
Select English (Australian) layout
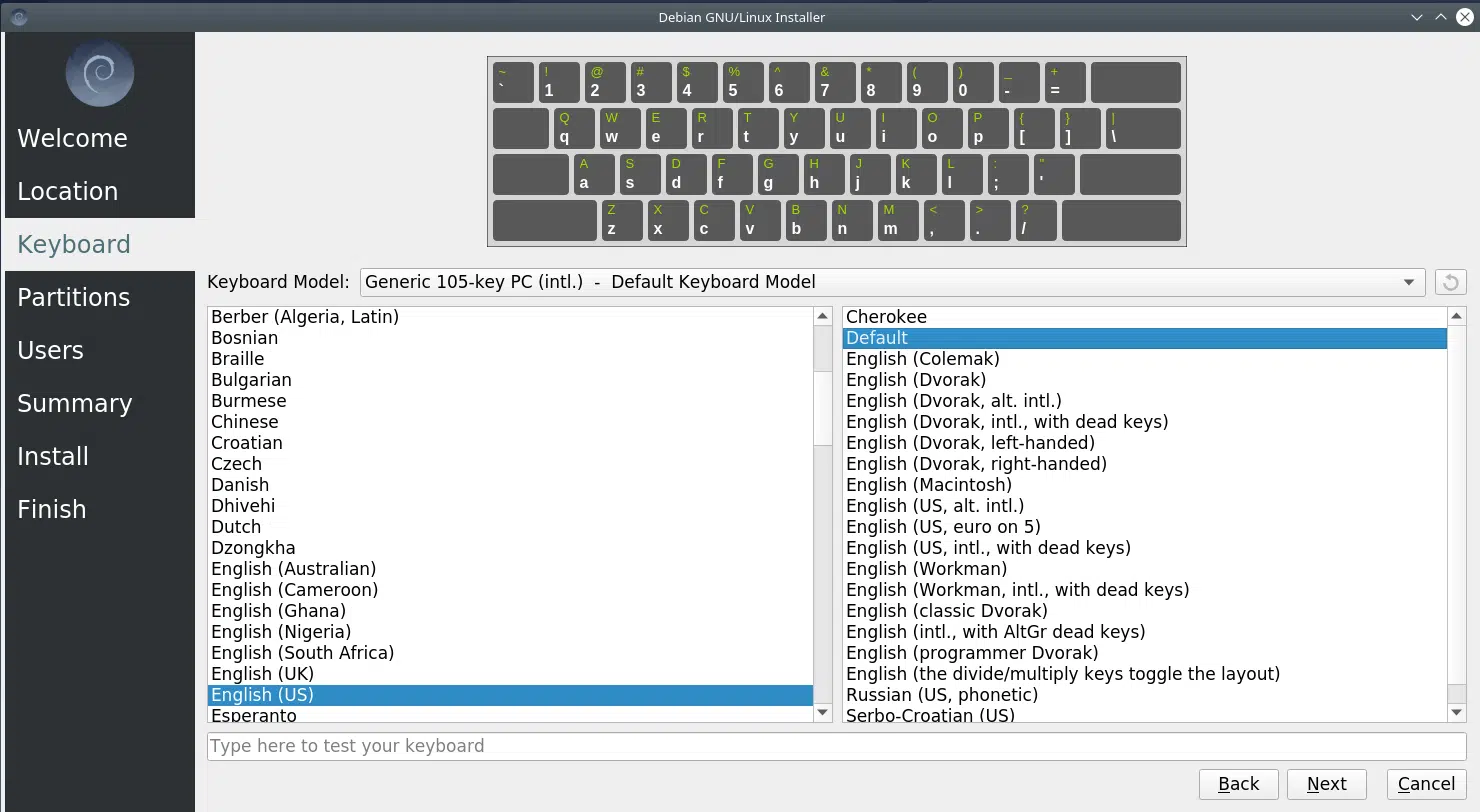coord(510,569)
